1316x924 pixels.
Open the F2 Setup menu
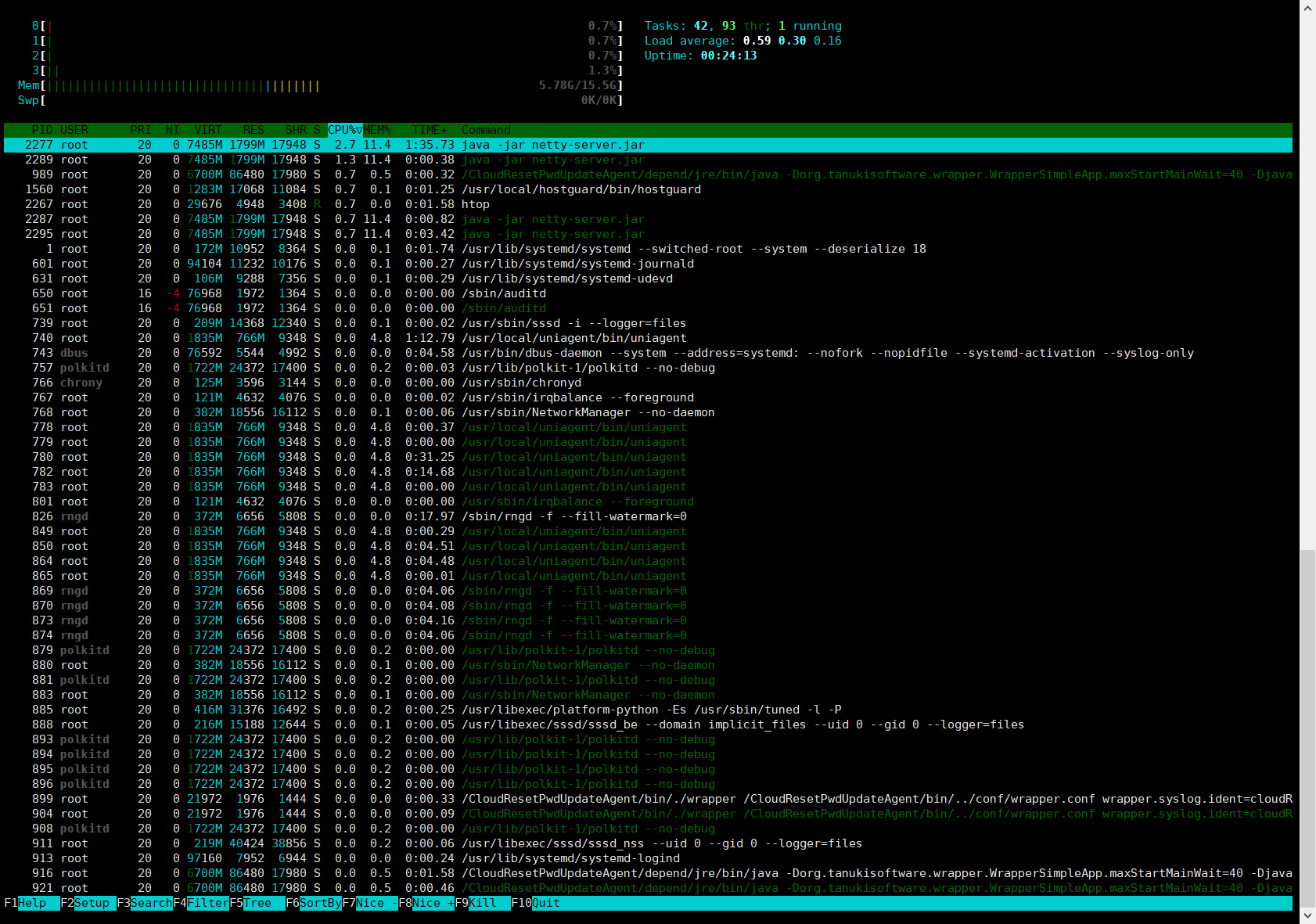[88, 903]
